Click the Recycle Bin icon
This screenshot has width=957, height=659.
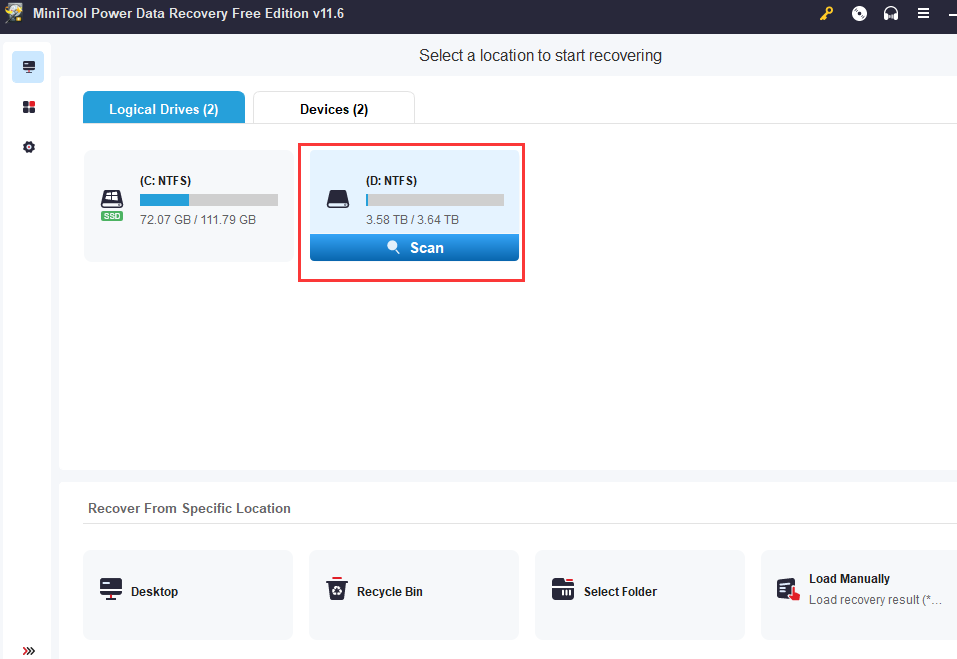tap(337, 589)
